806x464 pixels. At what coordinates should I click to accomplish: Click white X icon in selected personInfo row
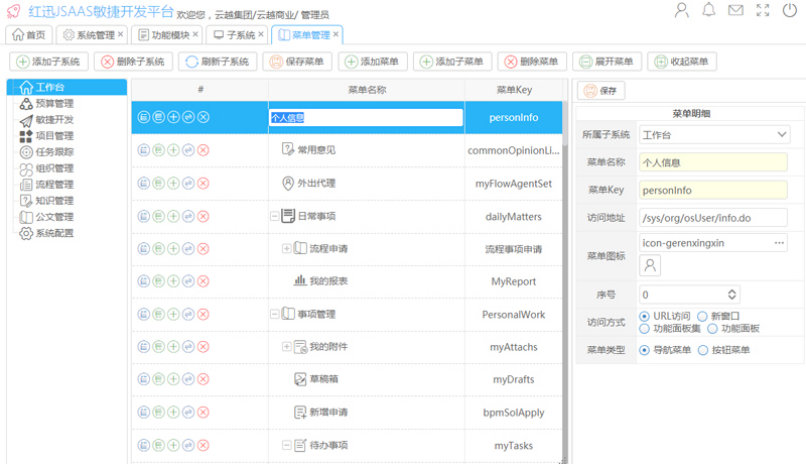(204, 117)
